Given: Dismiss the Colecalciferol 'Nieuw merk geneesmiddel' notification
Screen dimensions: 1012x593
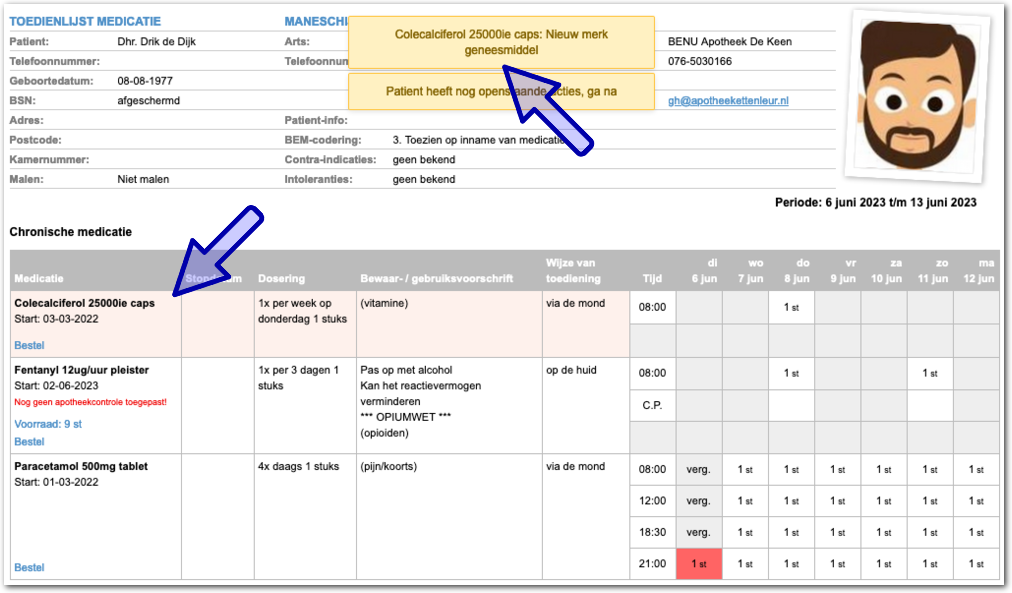Looking at the screenshot, I should pyautogui.click(x=501, y=42).
